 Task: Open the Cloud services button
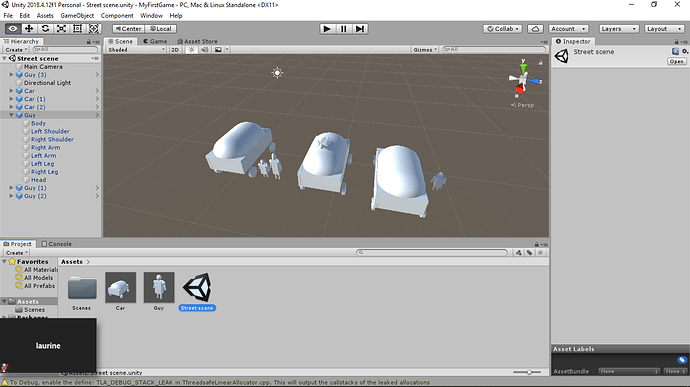(x=535, y=29)
